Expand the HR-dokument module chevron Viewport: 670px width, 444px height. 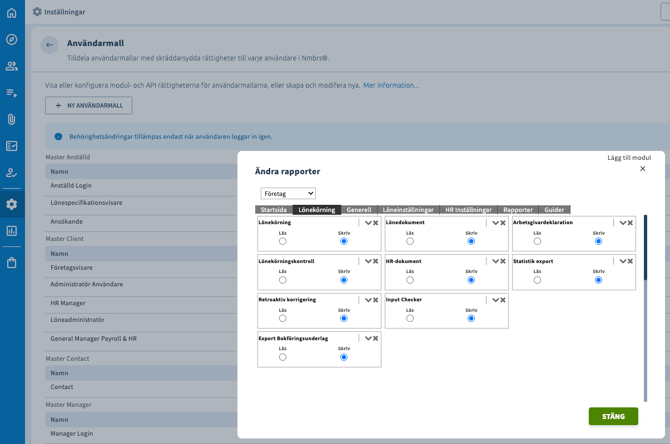pyautogui.click(x=495, y=261)
